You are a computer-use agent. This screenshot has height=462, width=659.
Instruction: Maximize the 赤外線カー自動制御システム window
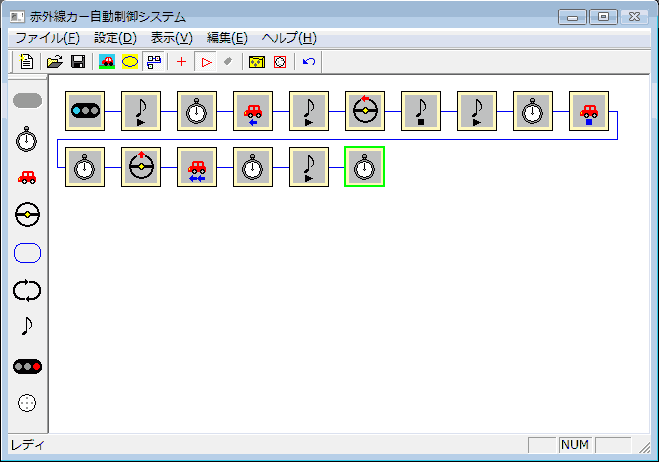pos(603,17)
